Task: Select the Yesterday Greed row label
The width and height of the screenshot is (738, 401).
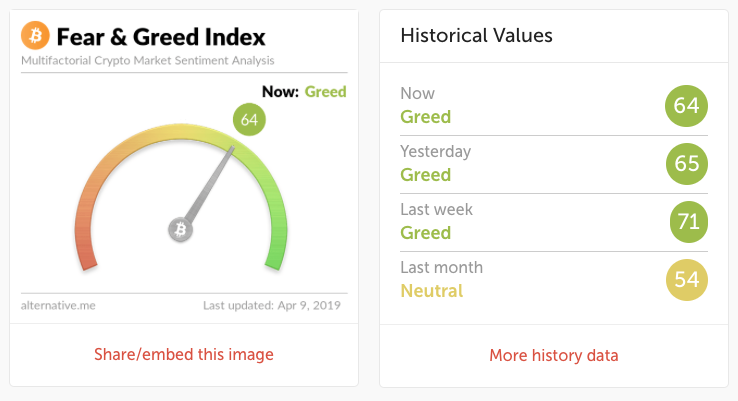Action: coord(425,175)
